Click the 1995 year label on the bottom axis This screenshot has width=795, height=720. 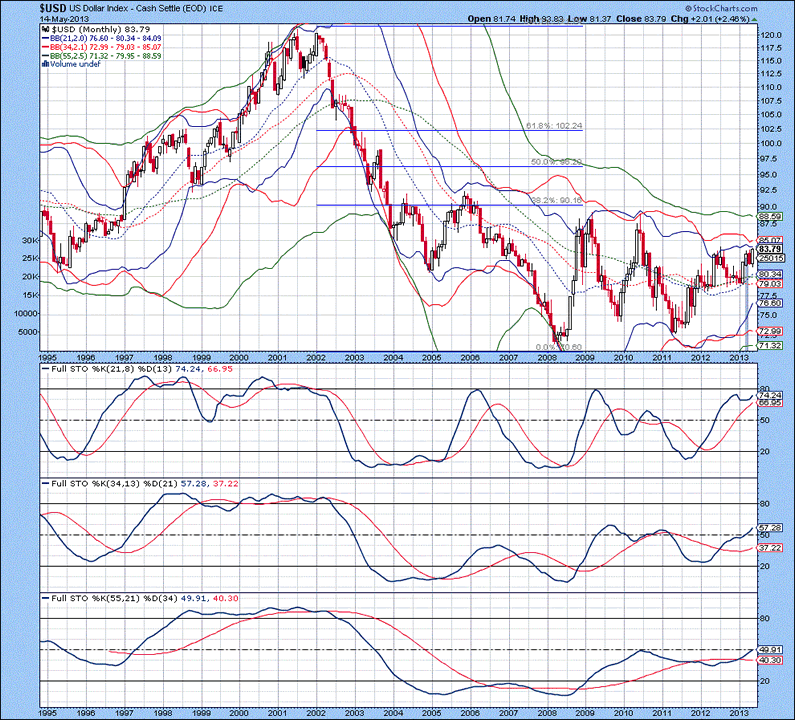coord(48,712)
